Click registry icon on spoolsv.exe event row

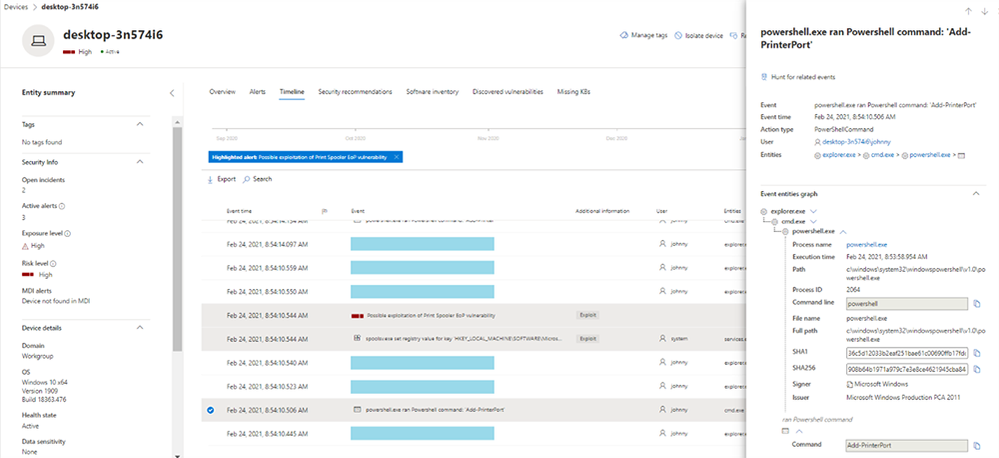[357, 339]
